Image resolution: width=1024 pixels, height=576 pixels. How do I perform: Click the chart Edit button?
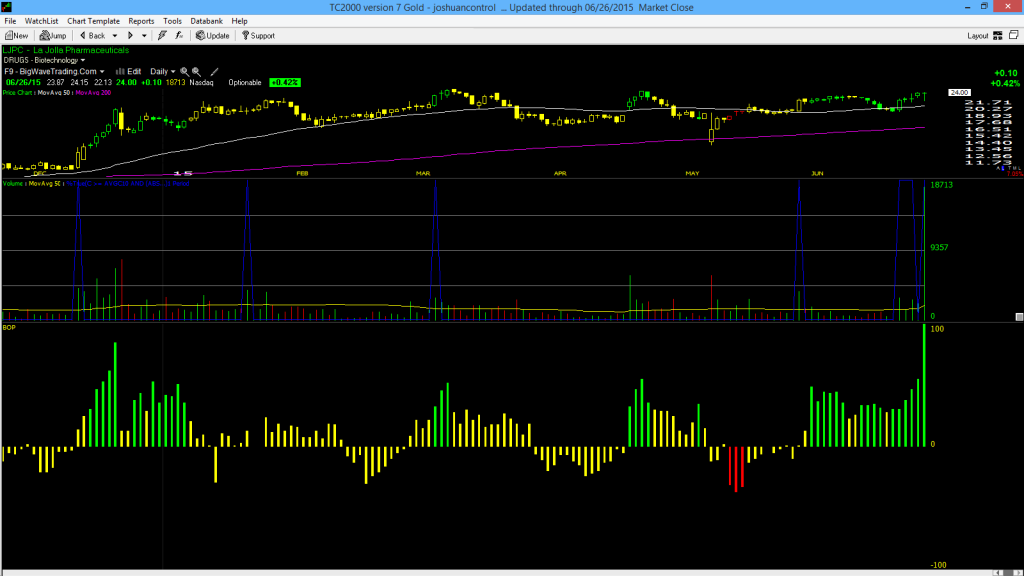point(129,71)
